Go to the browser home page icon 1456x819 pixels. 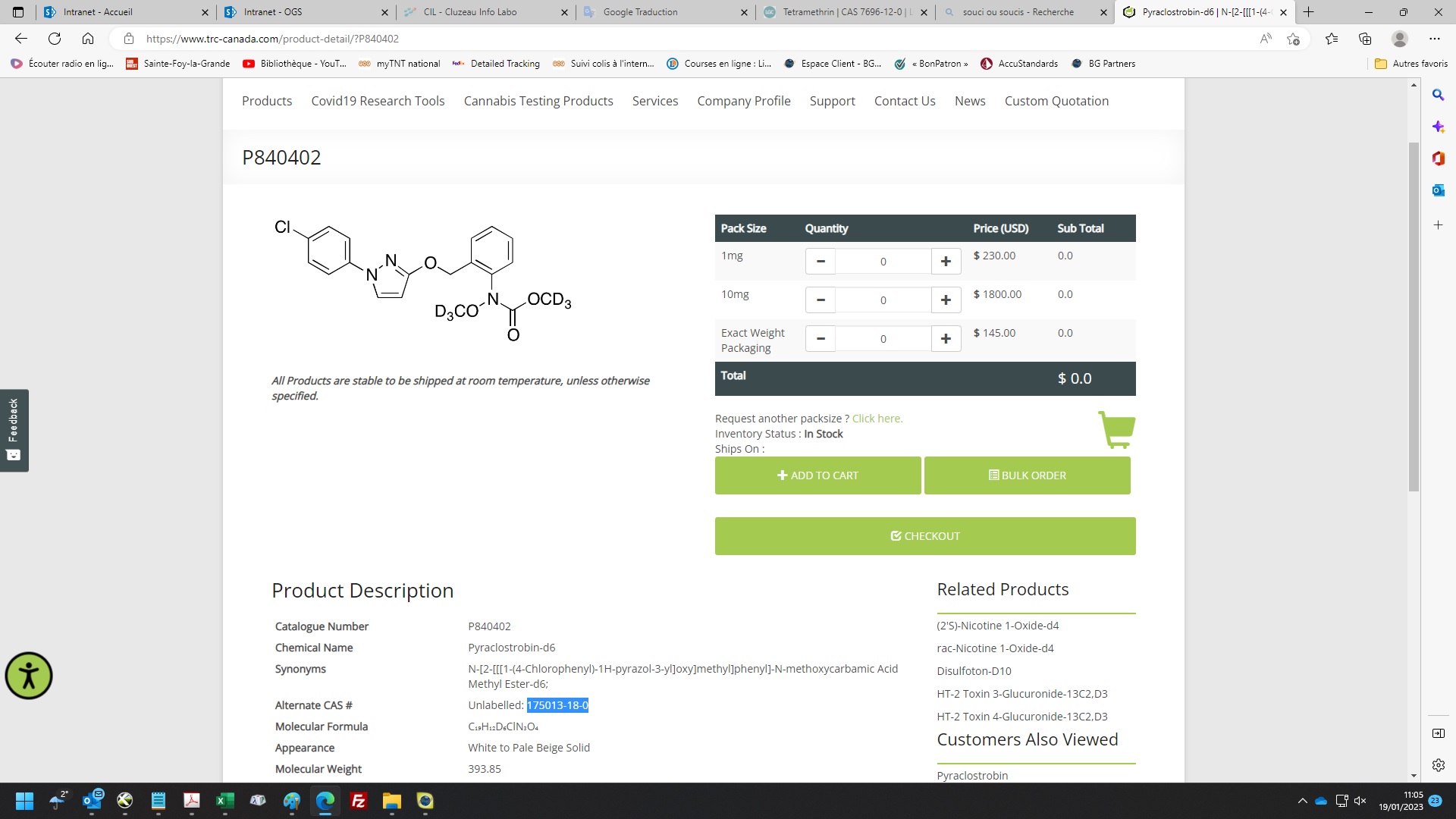88,39
